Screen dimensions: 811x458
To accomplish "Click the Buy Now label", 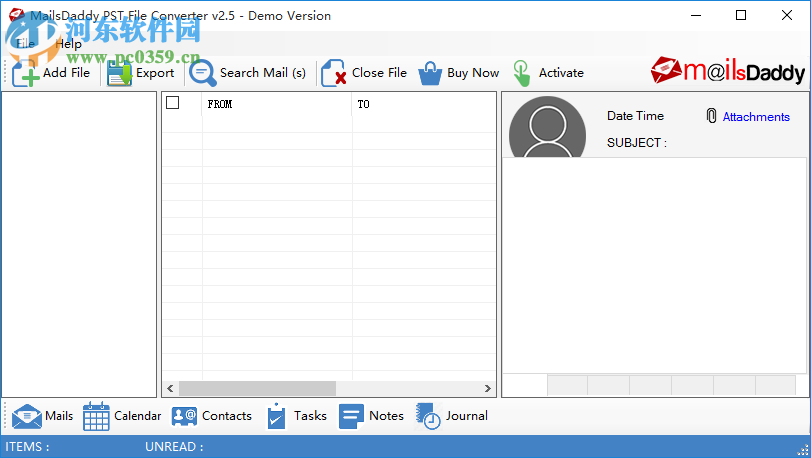I will point(473,73).
